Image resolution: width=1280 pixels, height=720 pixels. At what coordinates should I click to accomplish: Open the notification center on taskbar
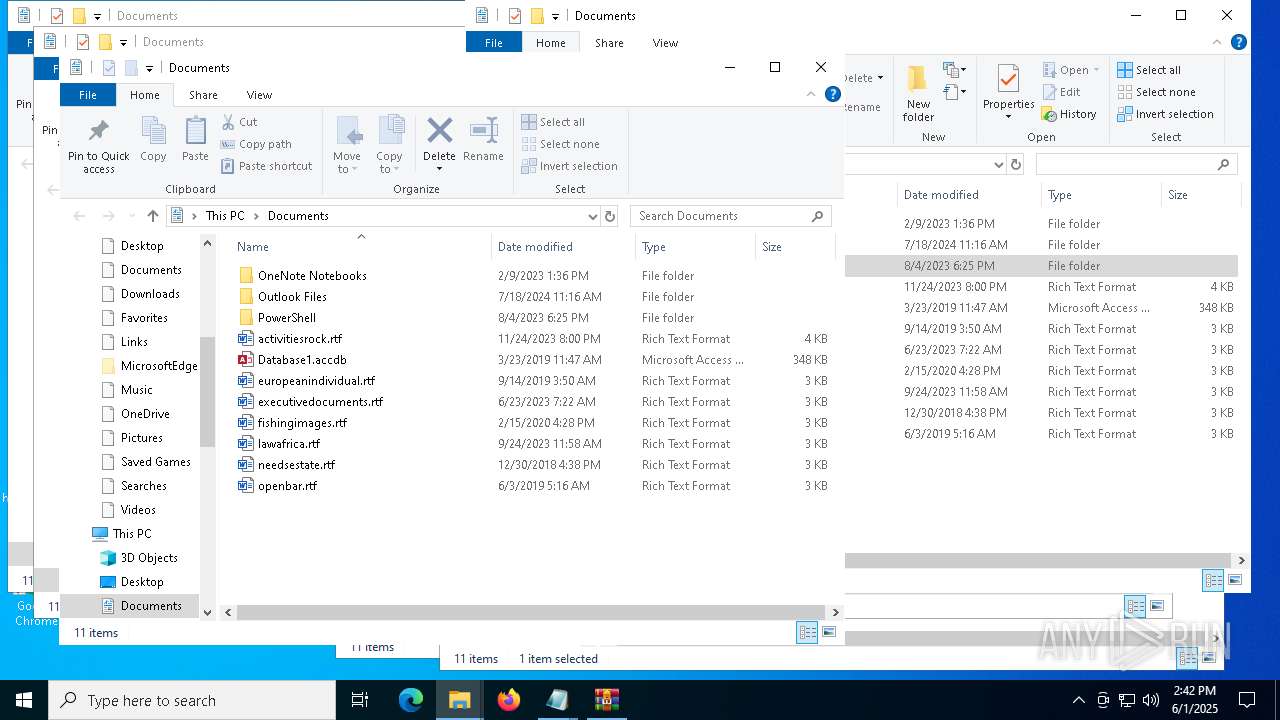click(x=1247, y=700)
